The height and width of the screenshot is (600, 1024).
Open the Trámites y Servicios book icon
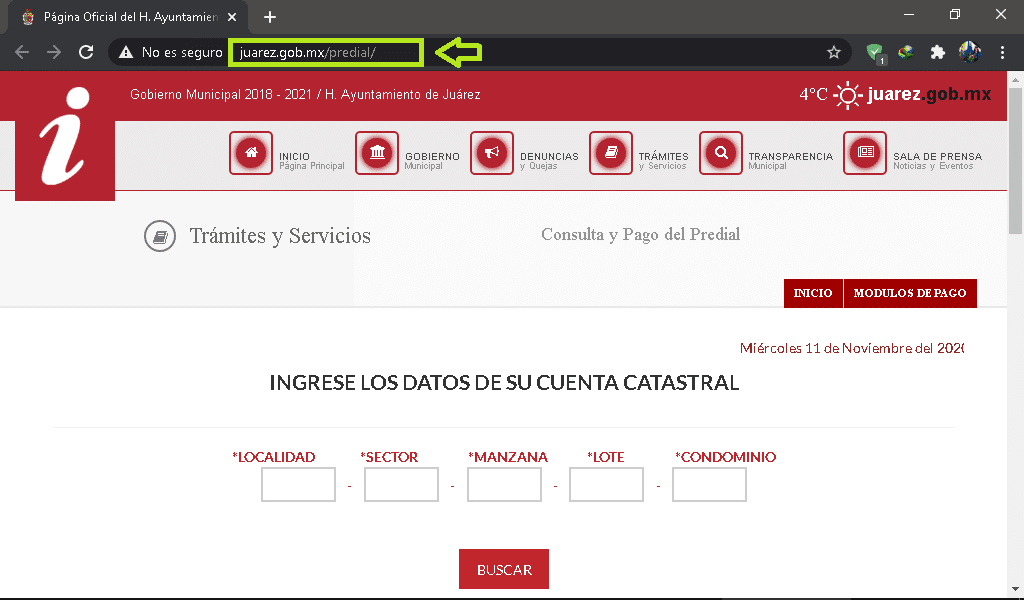click(x=611, y=153)
